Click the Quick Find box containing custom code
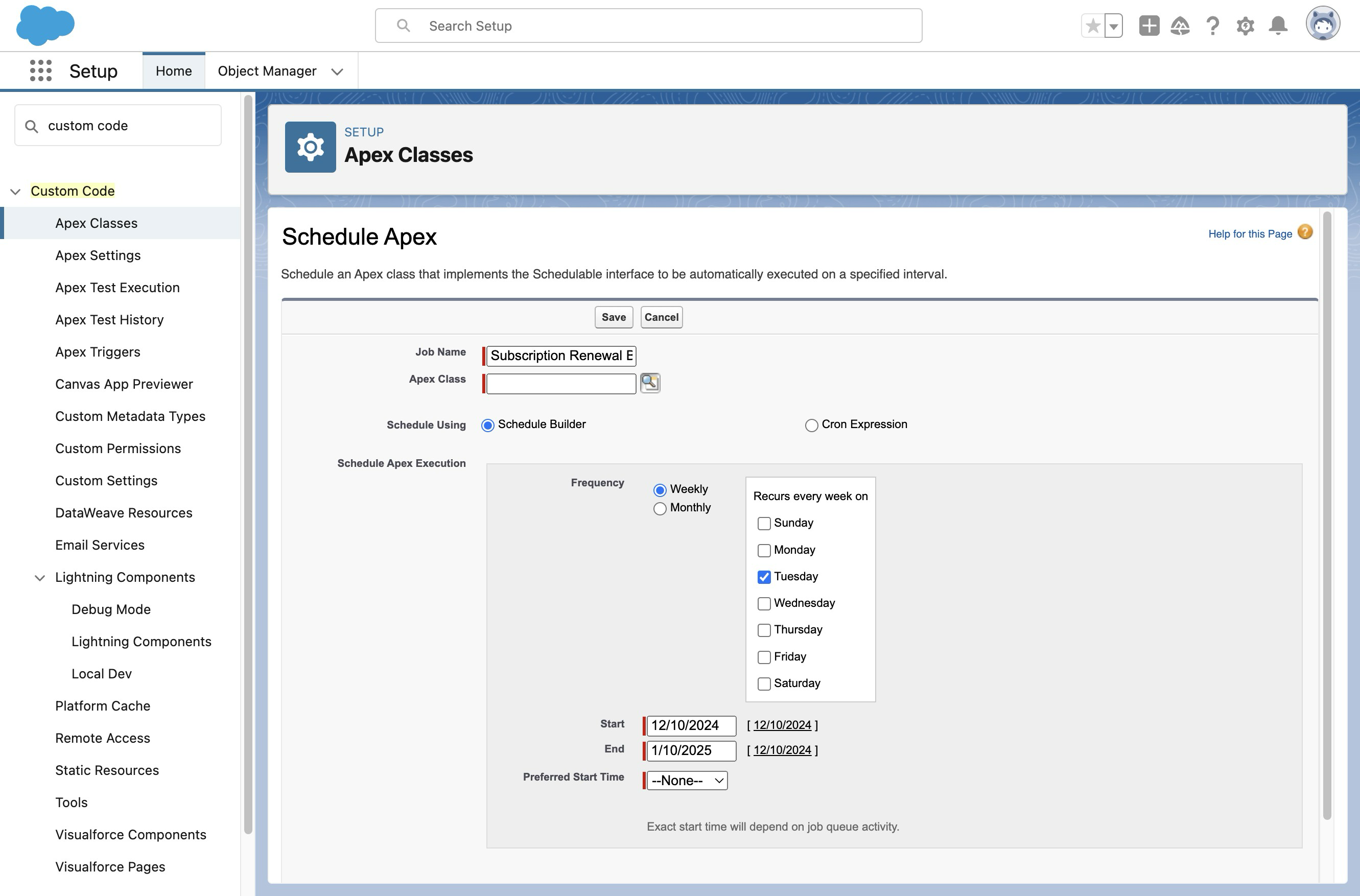This screenshot has width=1360, height=896. tap(118, 126)
